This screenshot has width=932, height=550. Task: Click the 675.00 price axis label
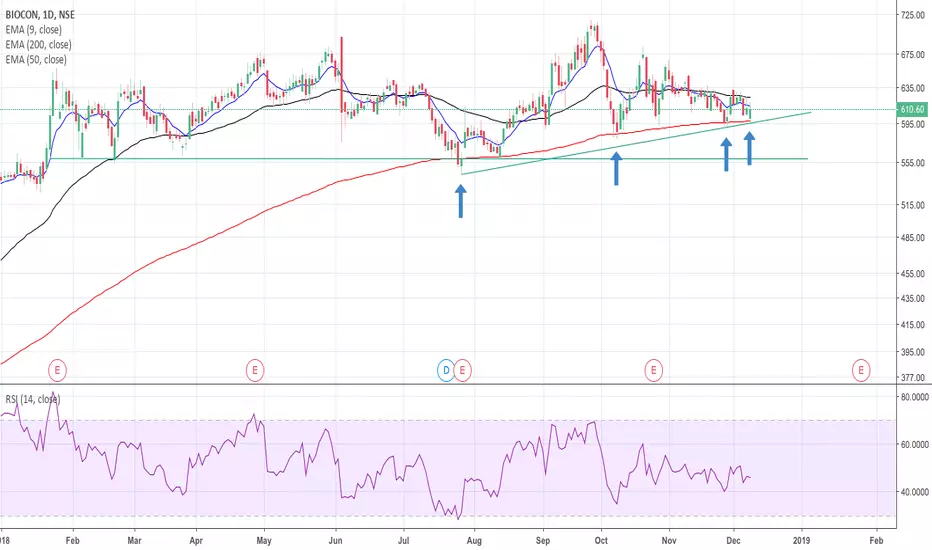(912, 55)
